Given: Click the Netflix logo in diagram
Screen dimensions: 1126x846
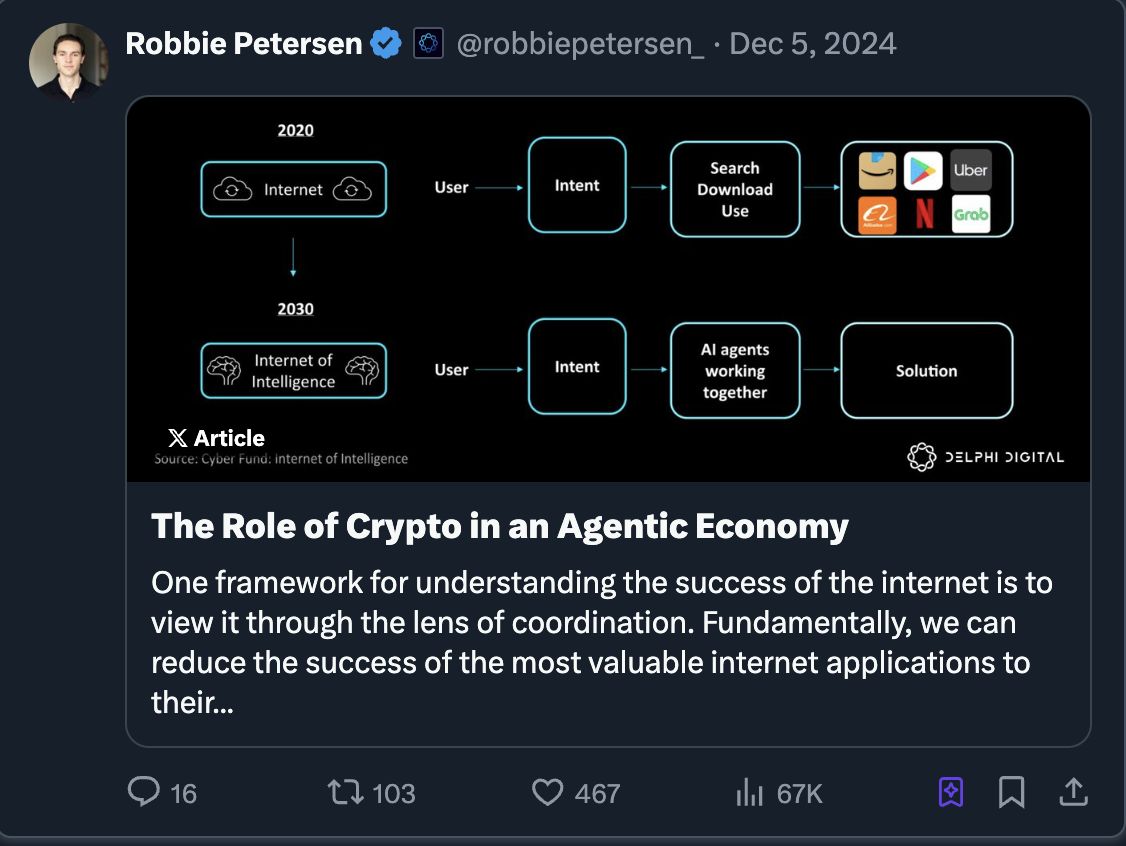Looking at the screenshot, I should pos(924,214).
